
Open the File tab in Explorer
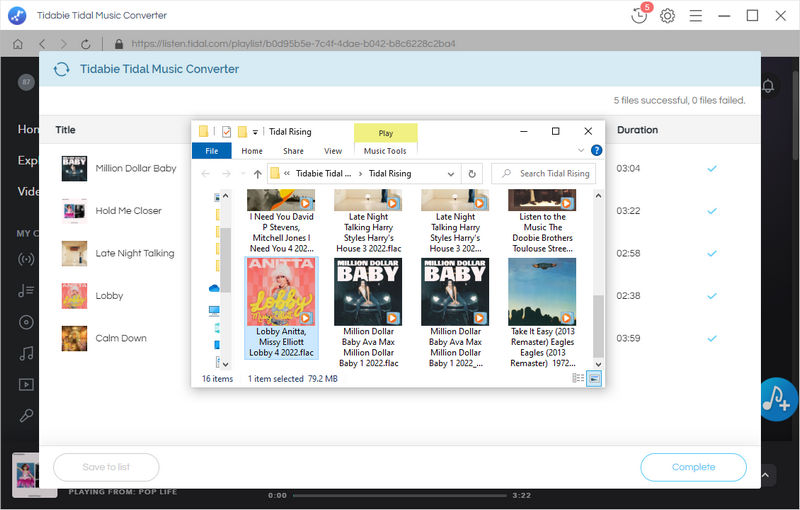click(212, 151)
